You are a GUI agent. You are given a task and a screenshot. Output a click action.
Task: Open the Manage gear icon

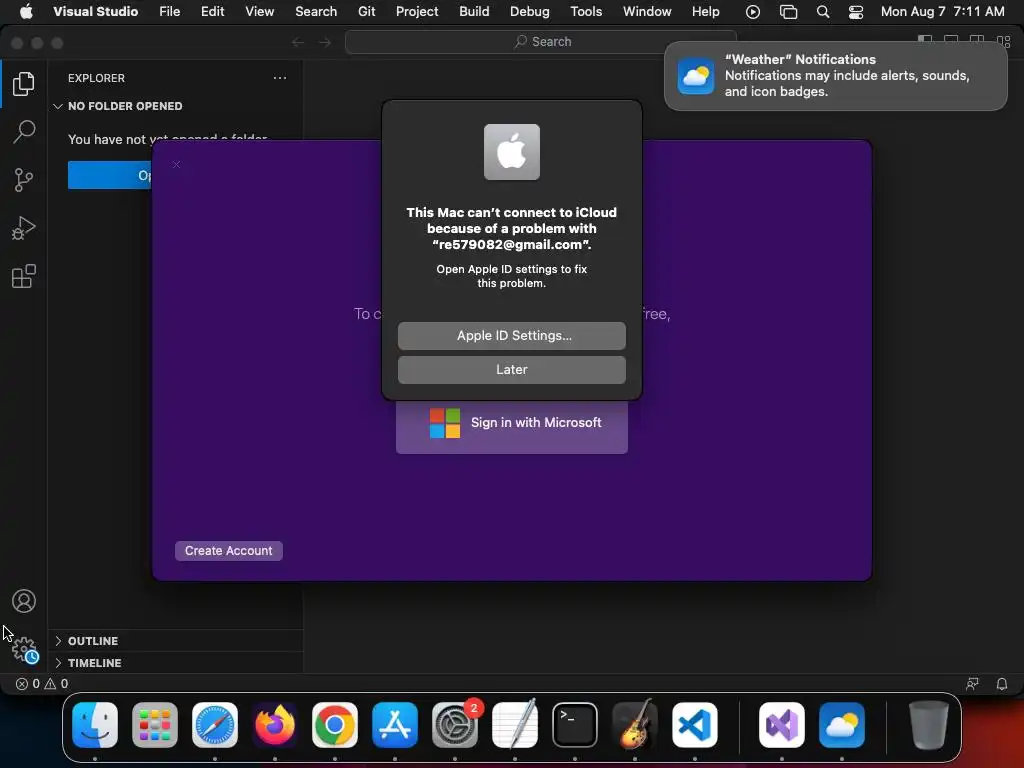(24, 650)
